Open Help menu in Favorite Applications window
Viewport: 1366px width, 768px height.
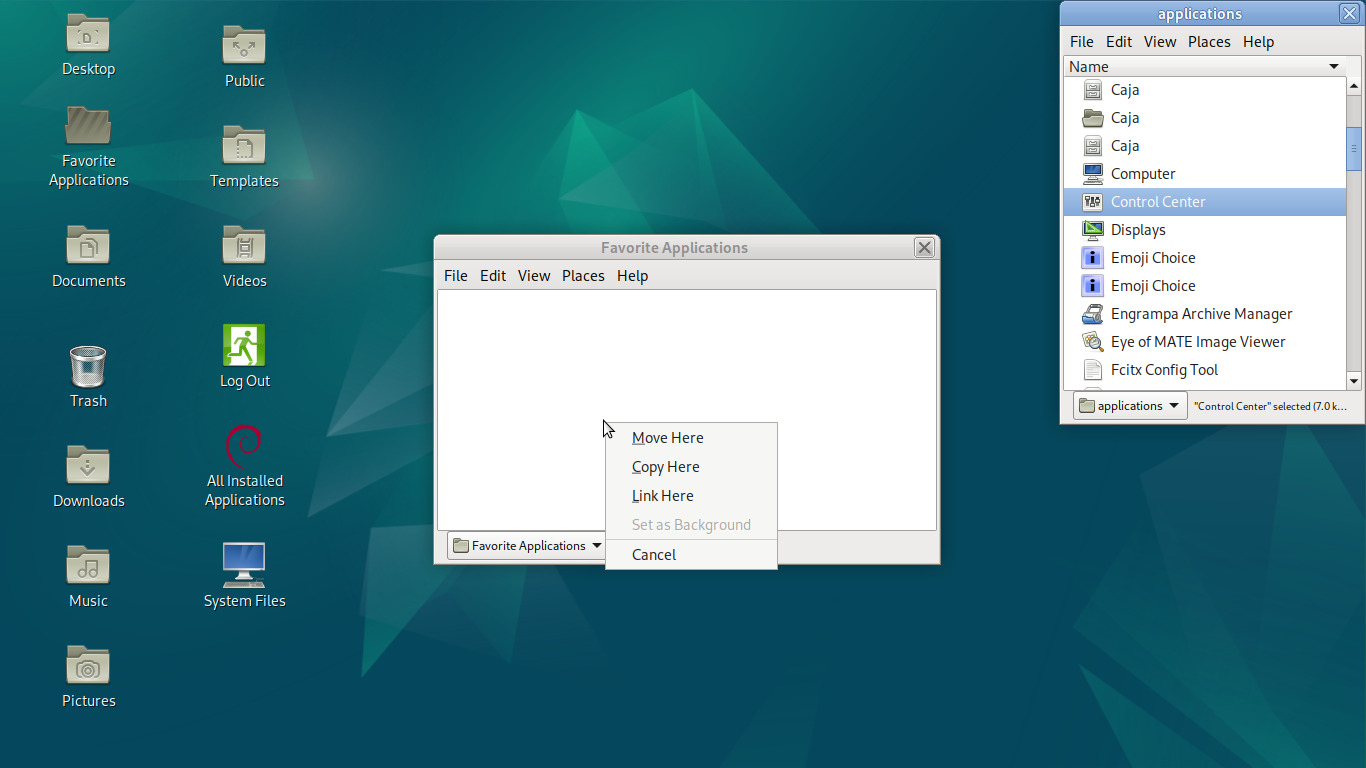633,276
